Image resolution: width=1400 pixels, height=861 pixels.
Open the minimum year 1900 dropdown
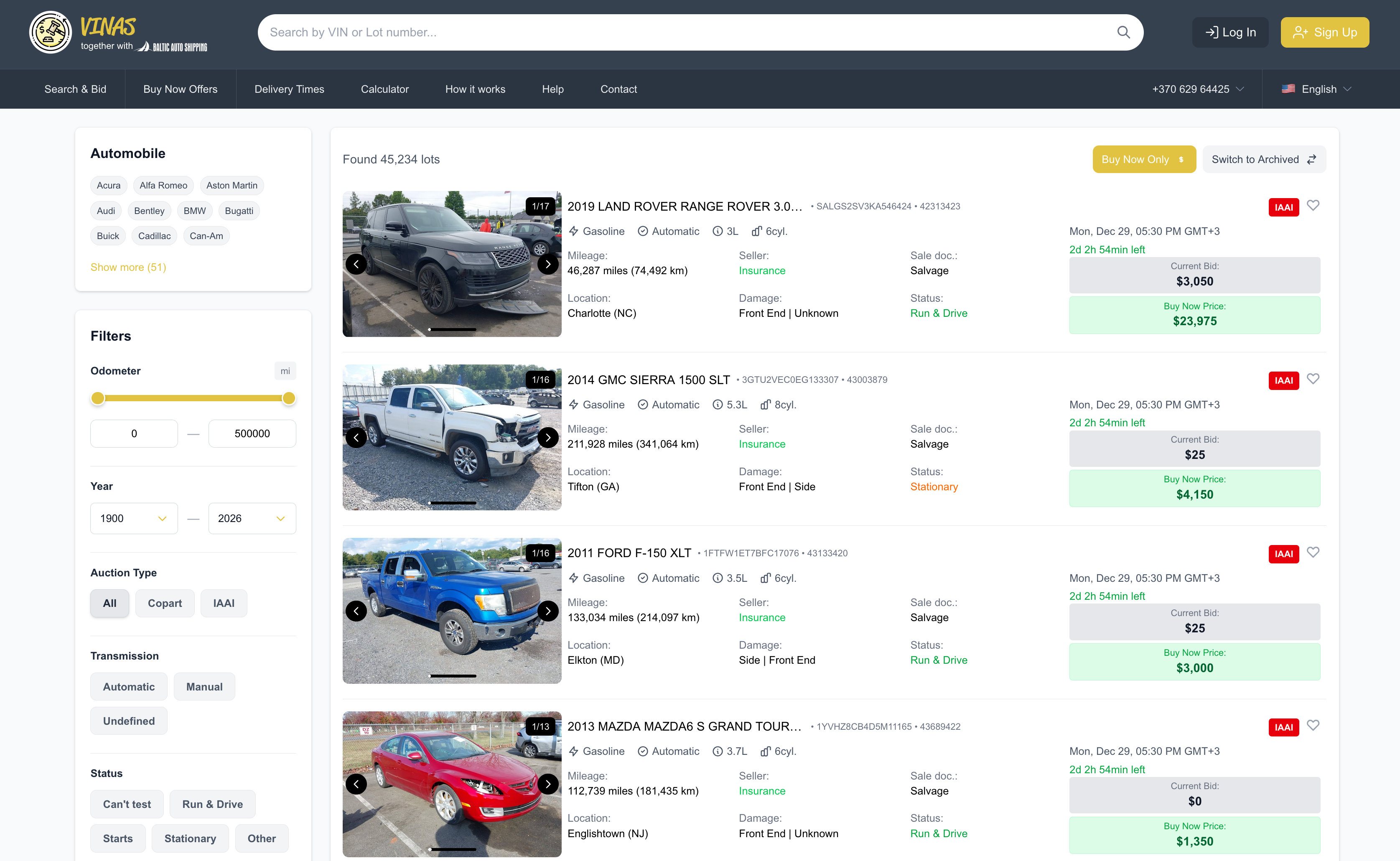[134, 518]
